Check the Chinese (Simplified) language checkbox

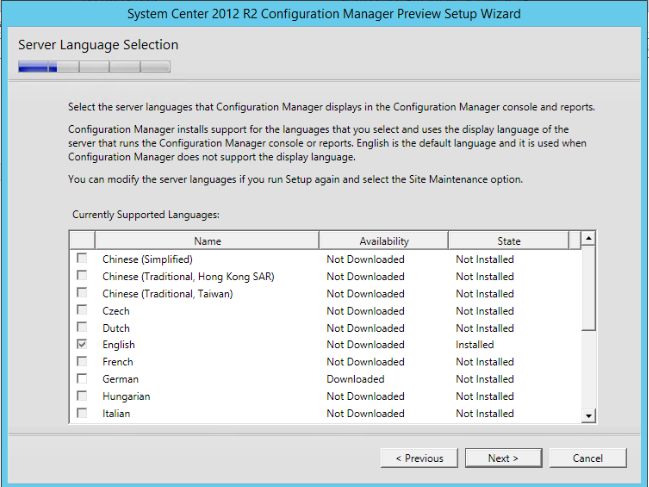[81, 259]
